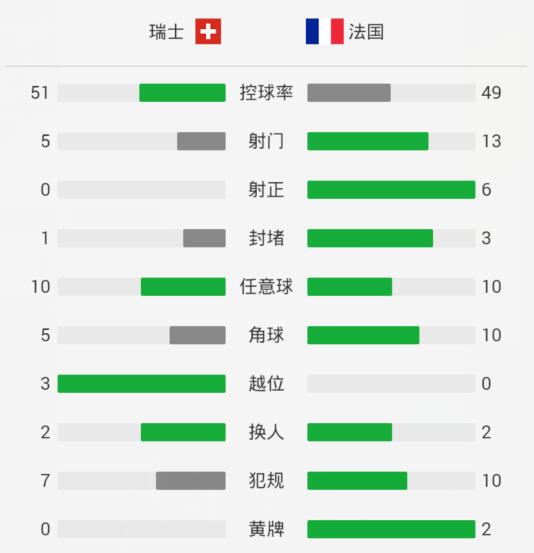Select the 黄牌 yellow cards label
The image size is (534, 553).
tap(266, 529)
